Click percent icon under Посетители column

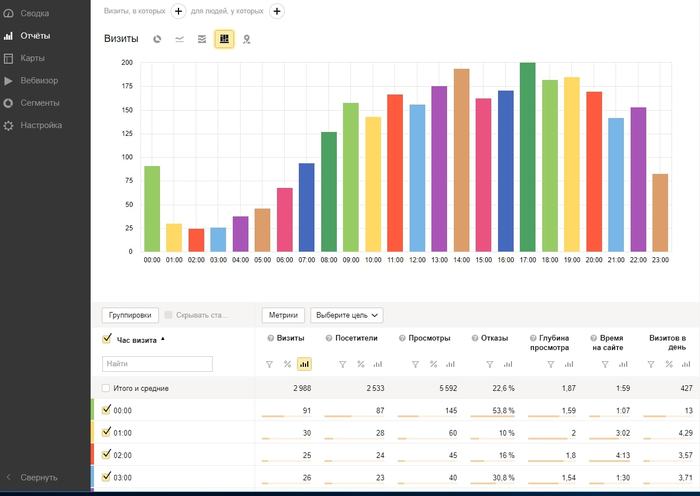click(x=361, y=364)
